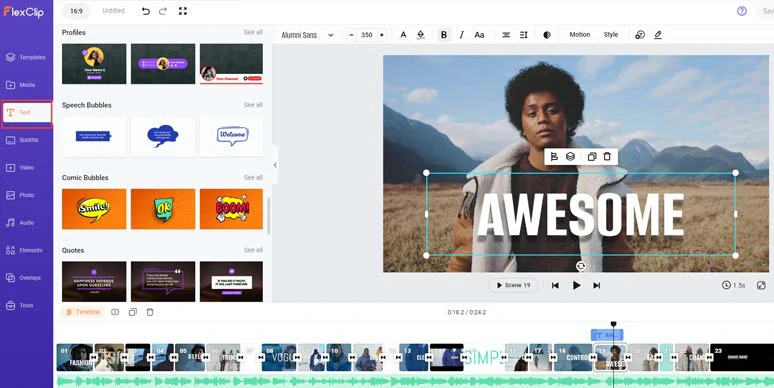Open the floating toolbar align-to-canvas icon
Image resolution: width=774 pixels, height=388 pixels.
[x=554, y=156]
